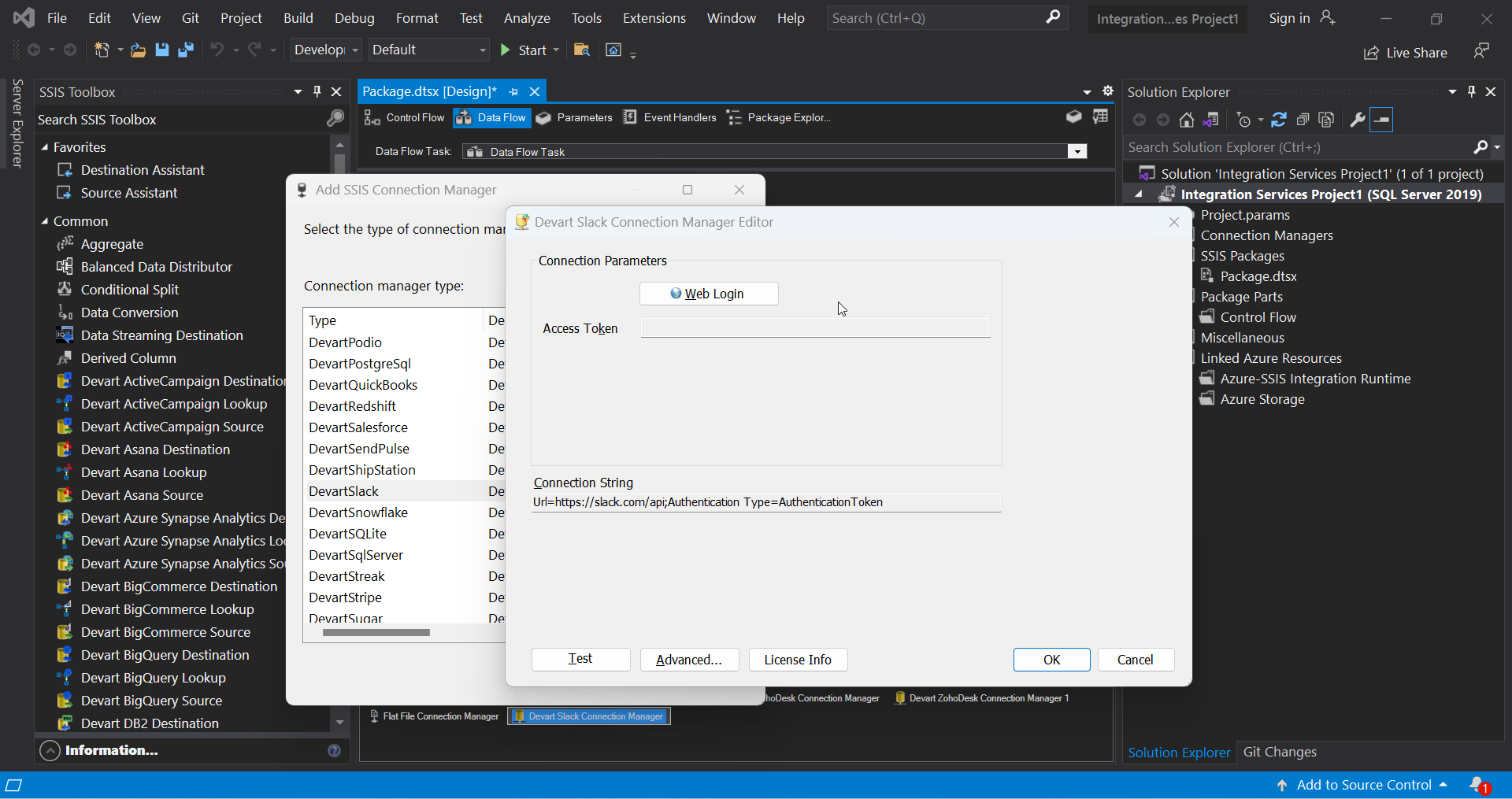
Task: Click the New Project toolbar icon
Action: (x=102, y=50)
